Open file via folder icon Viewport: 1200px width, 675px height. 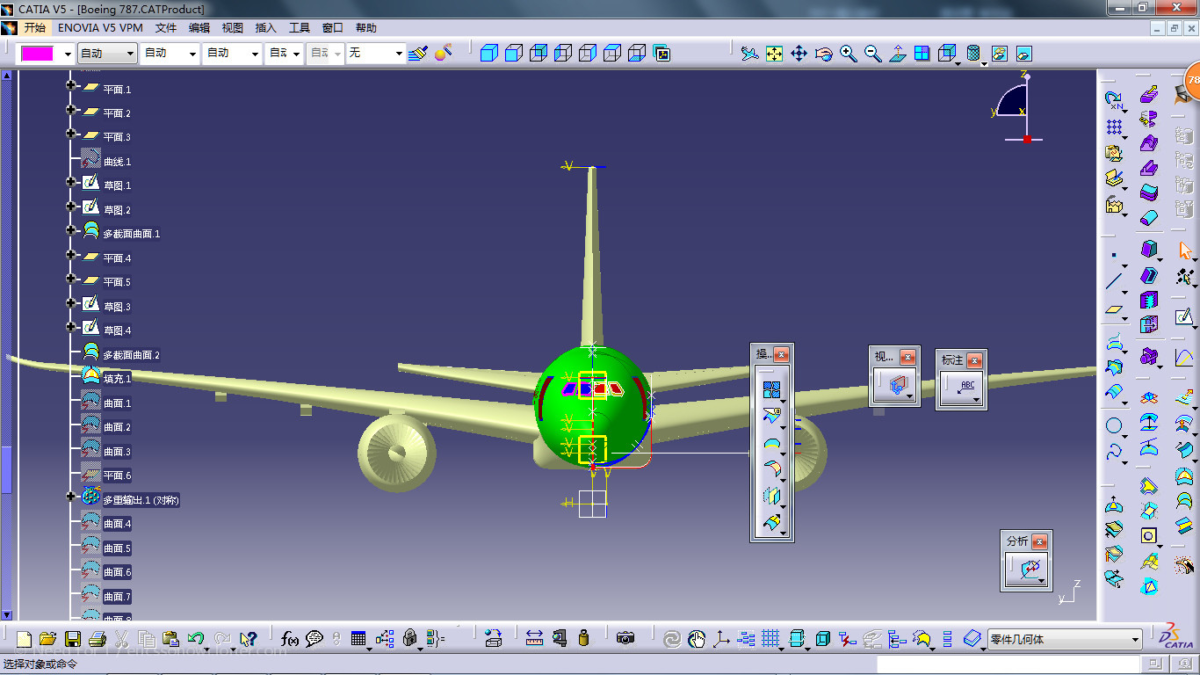click(47, 638)
